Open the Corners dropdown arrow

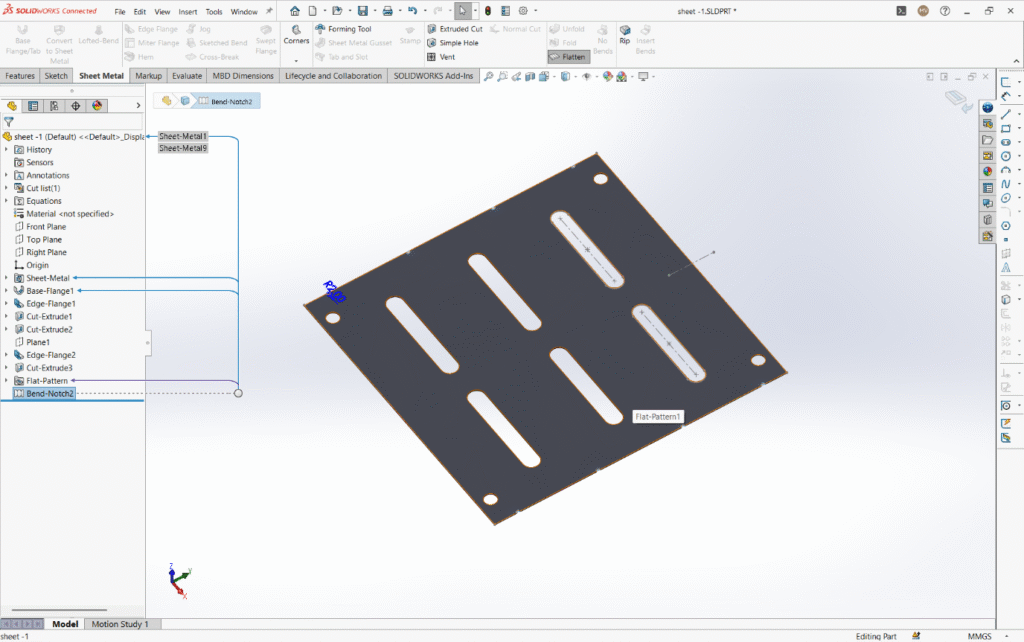tap(295, 60)
